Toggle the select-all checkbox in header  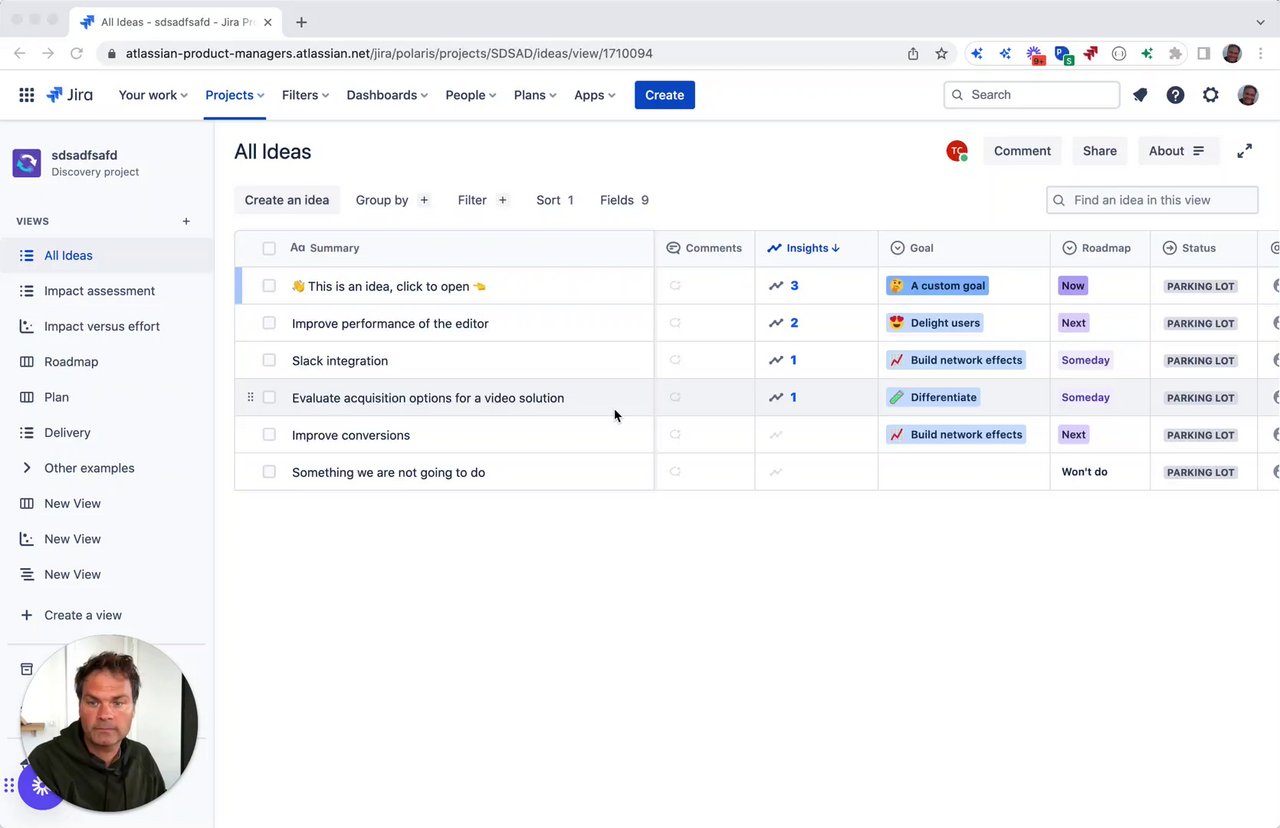[269, 248]
